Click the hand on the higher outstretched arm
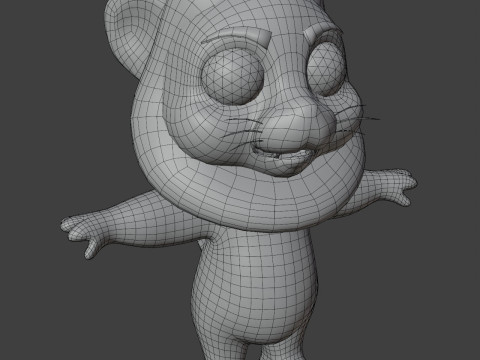 400,186
